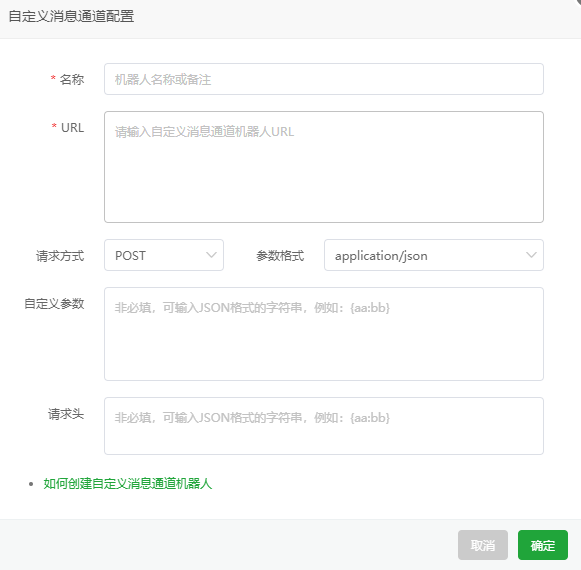
Task: Open the 参数格式 application/json dropdown
Action: [434, 255]
